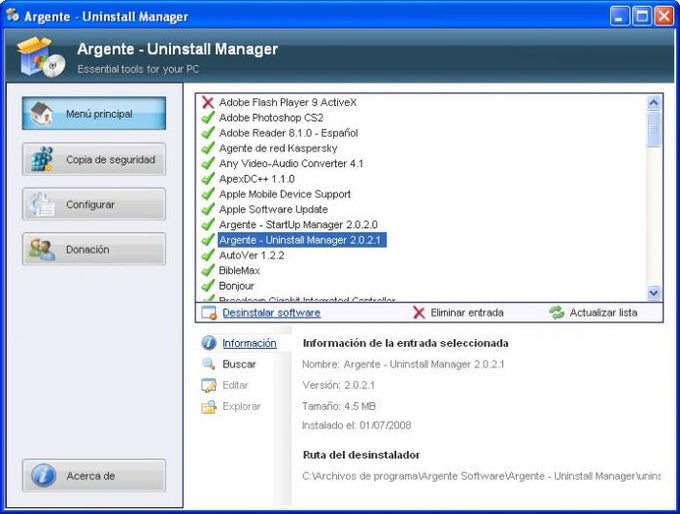Click the people icon on Donación
The height and width of the screenshot is (514, 680).
(42, 249)
